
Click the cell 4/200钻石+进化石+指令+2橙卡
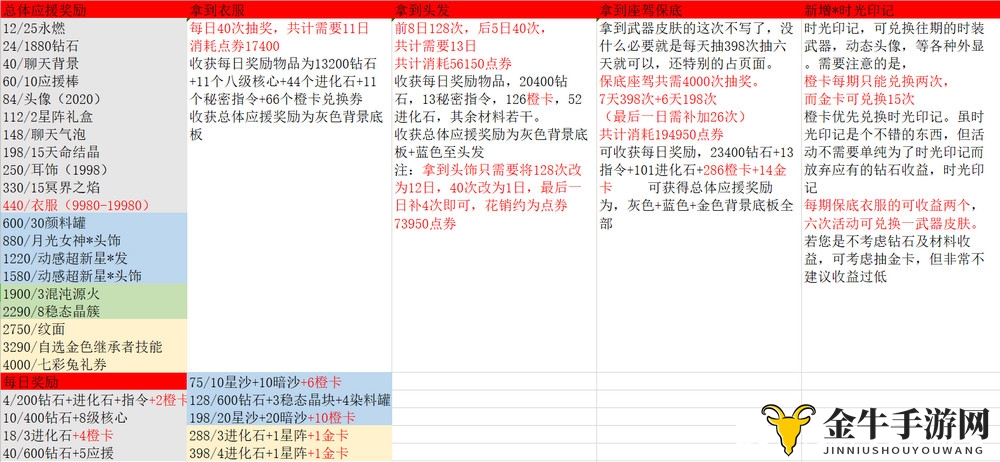[94, 400]
